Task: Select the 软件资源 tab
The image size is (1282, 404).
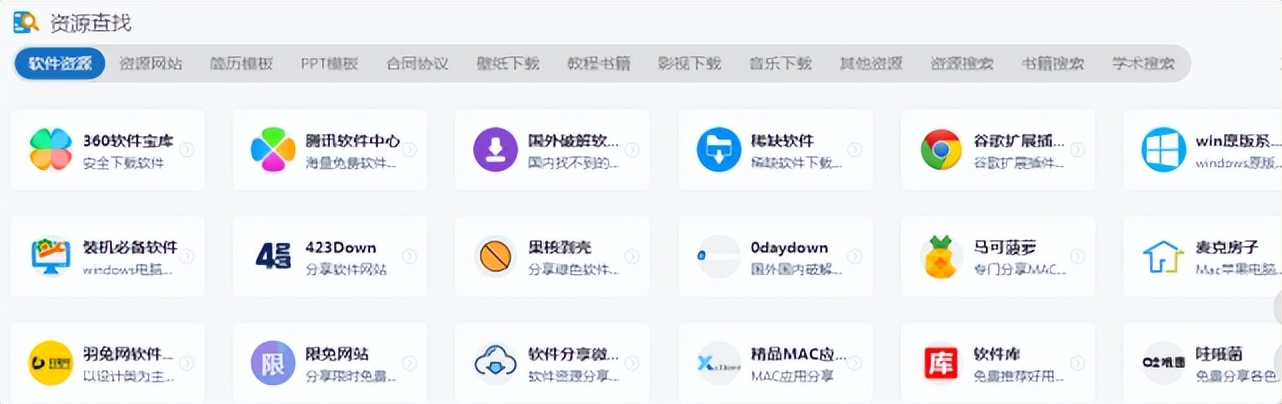Action: (60, 63)
